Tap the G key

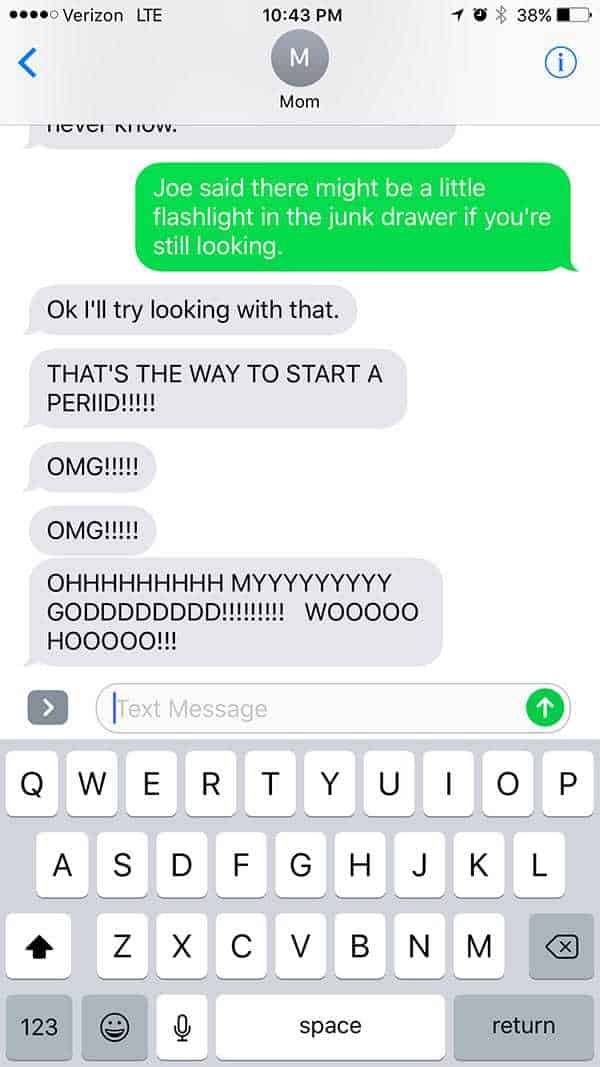pos(300,865)
